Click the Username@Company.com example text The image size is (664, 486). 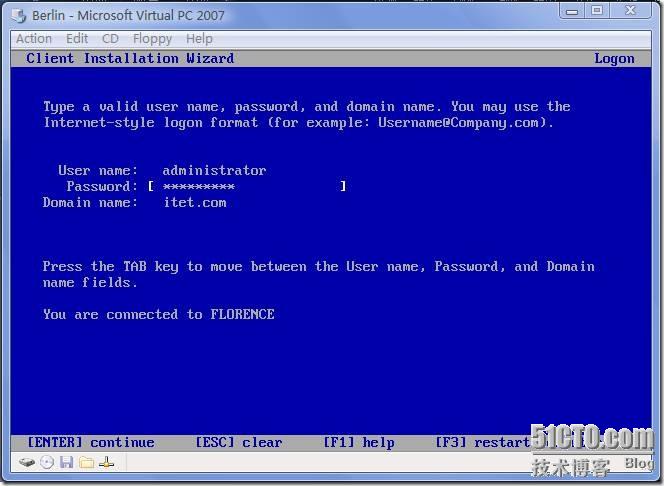(459, 122)
